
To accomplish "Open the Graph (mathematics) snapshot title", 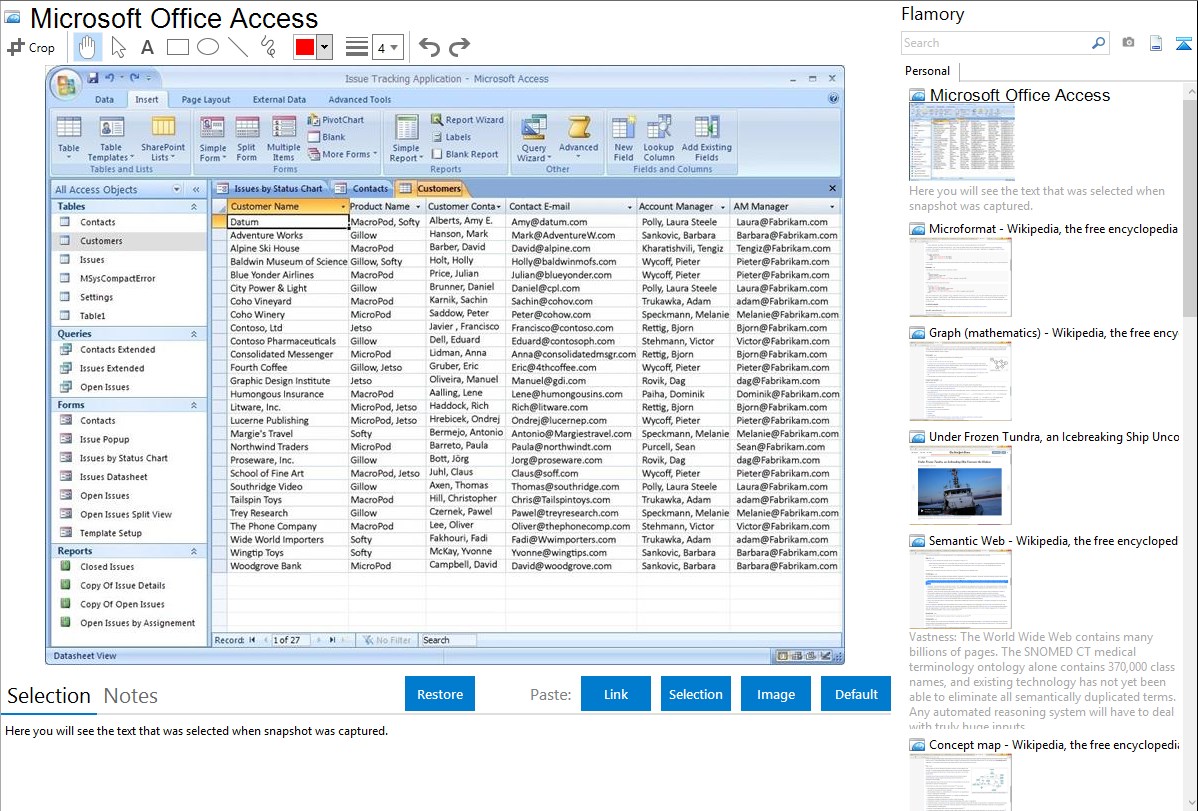I will [1053, 333].
